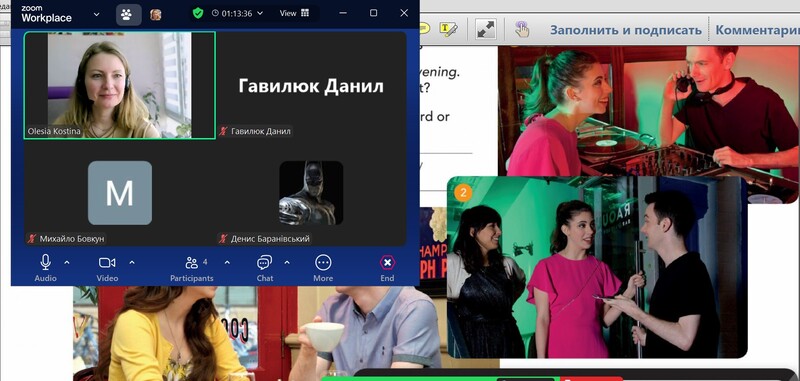Open the View layout menu
This screenshot has height=381, width=800.
[294, 14]
